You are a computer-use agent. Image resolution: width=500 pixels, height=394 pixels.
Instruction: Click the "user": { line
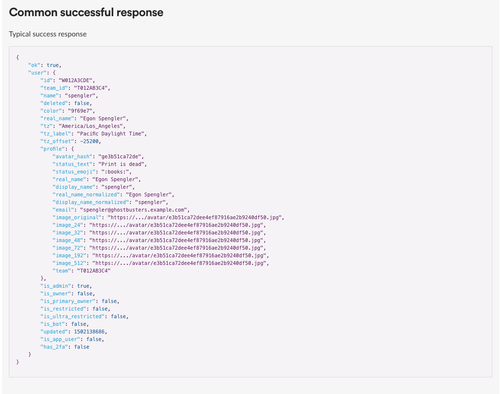pos(42,73)
